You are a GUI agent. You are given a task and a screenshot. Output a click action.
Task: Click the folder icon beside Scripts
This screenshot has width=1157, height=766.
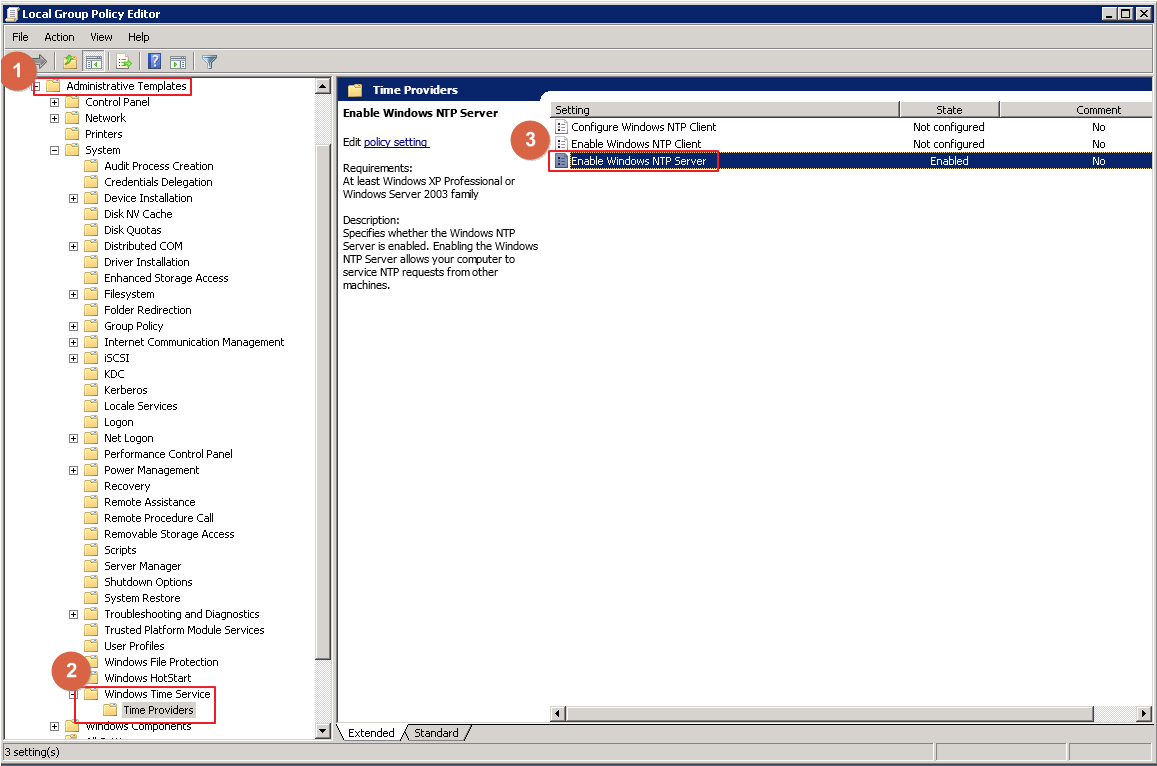coord(91,550)
